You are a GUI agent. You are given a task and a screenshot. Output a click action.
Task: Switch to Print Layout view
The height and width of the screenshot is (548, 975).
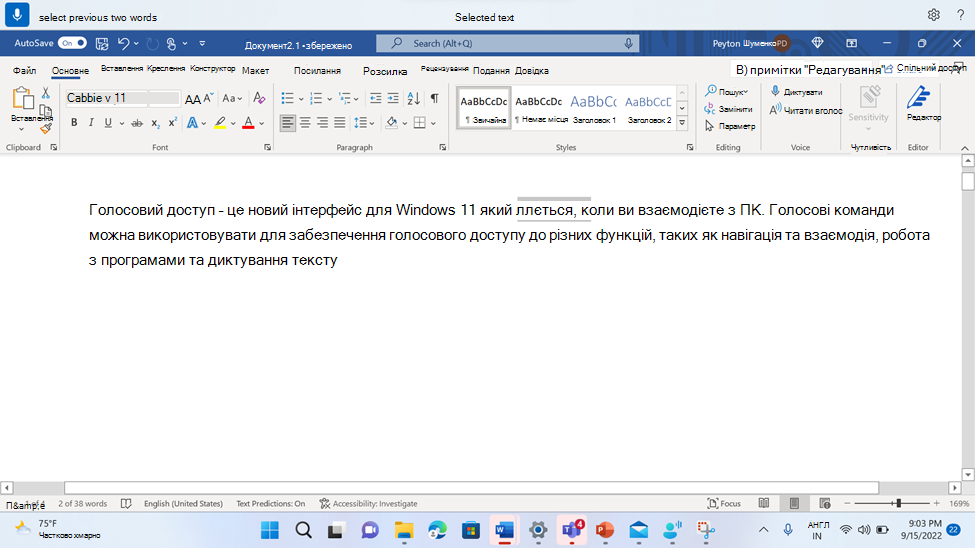(794, 504)
